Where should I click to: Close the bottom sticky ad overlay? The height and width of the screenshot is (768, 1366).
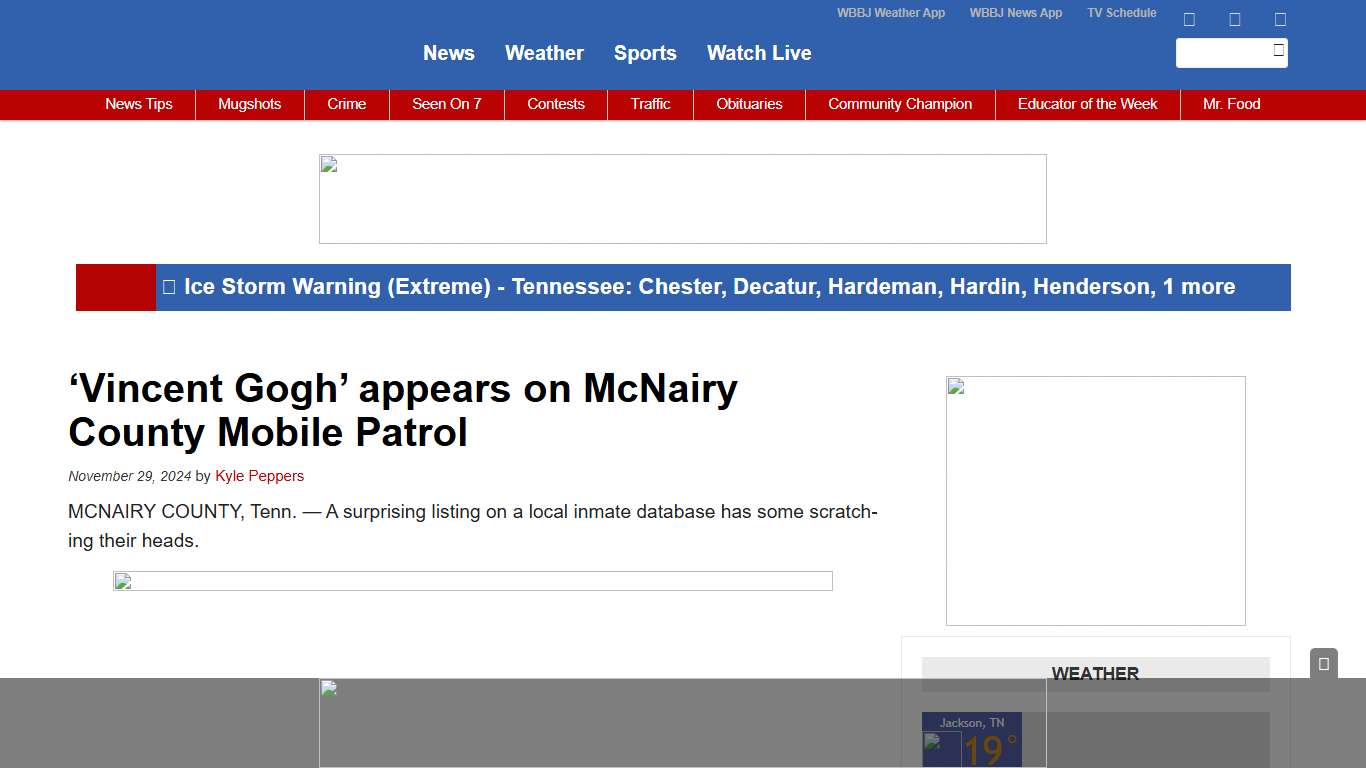coord(1323,663)
